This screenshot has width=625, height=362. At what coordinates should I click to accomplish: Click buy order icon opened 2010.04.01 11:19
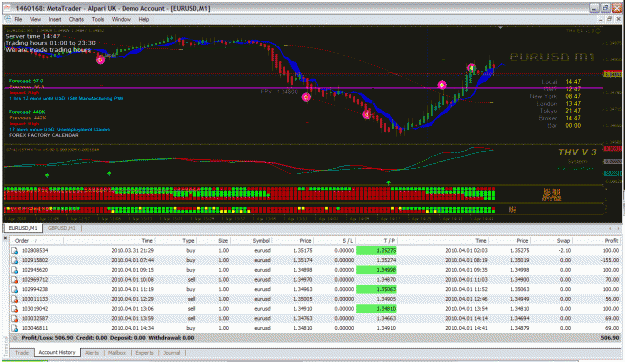[x=14, y=289]
